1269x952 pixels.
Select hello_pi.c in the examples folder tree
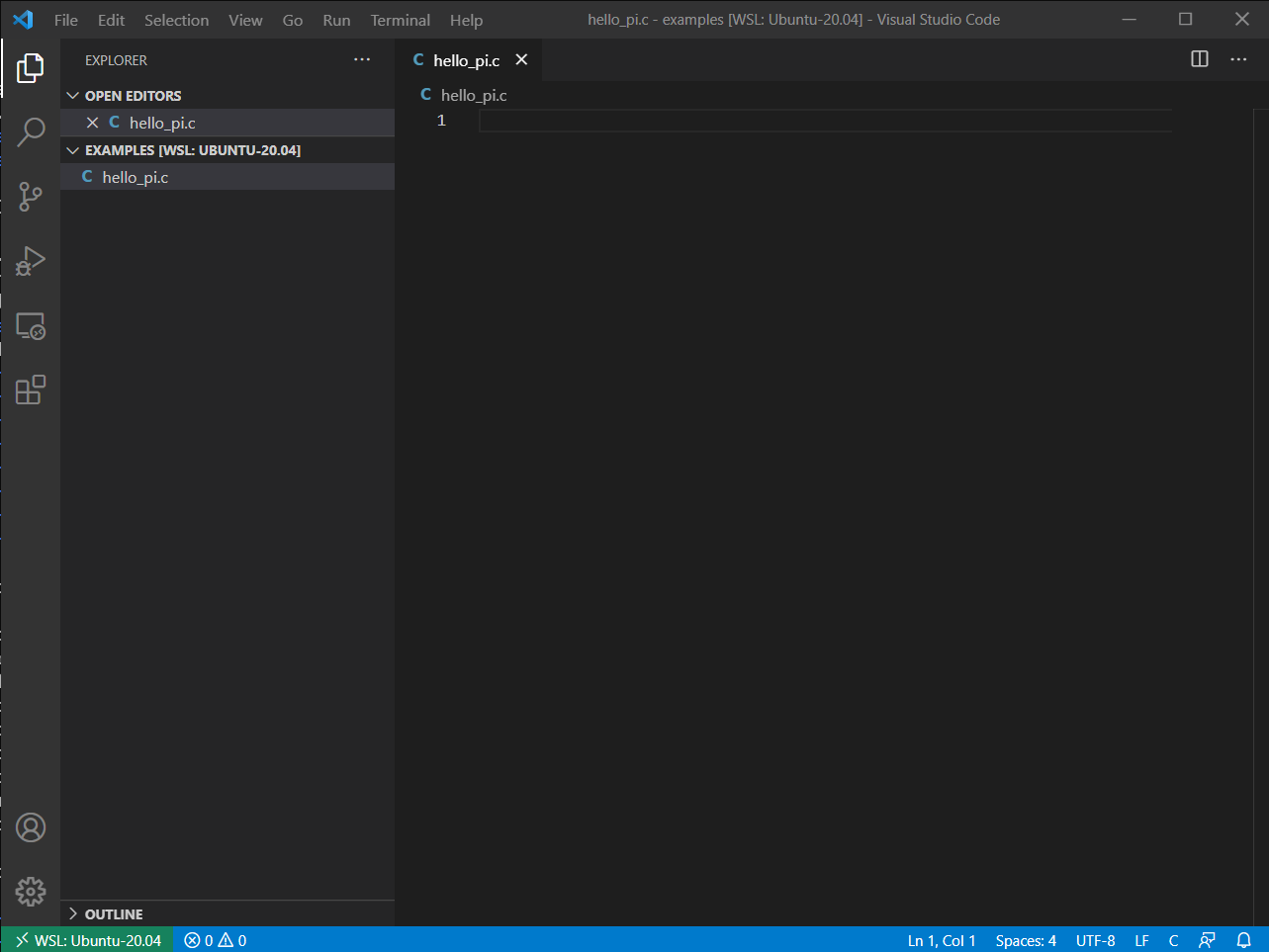[x=227, y=177]
